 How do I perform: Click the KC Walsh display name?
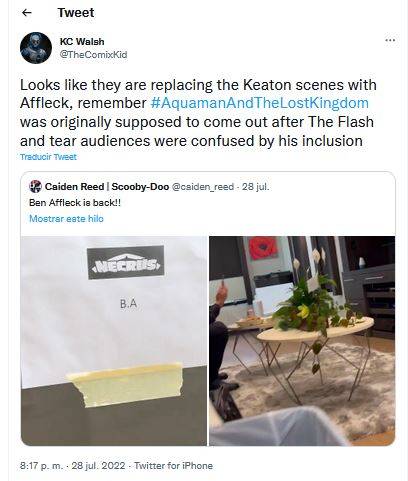pos(82,42)
